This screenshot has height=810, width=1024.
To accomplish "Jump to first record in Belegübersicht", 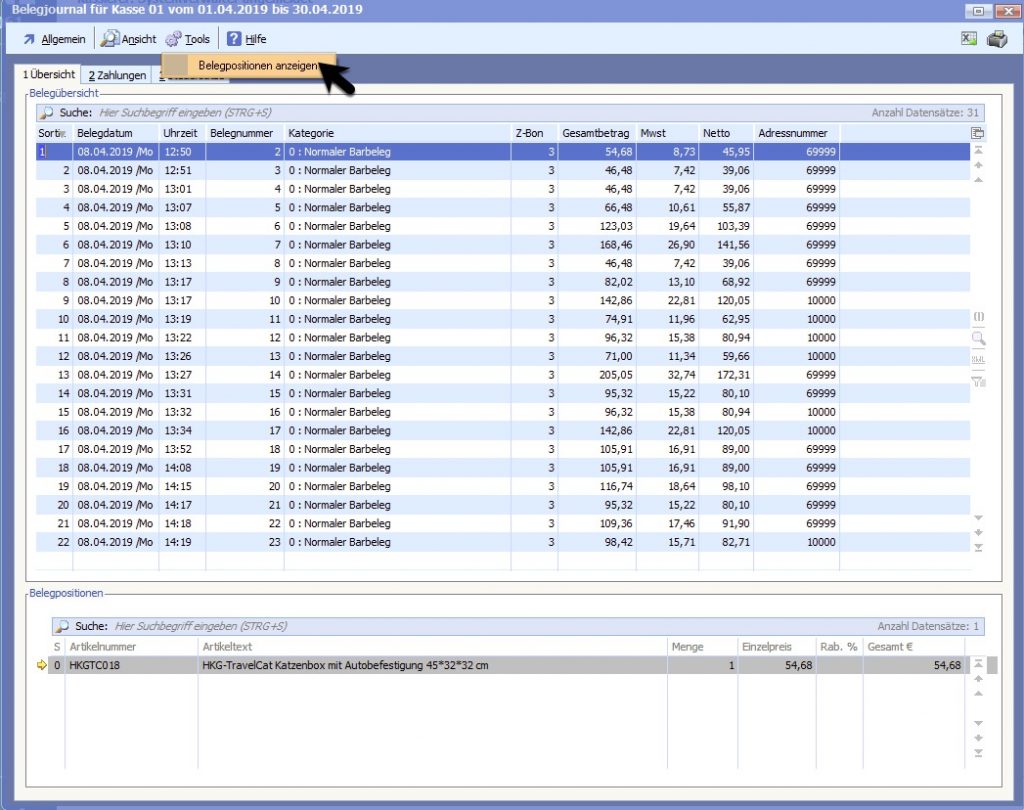I will 978,149.
